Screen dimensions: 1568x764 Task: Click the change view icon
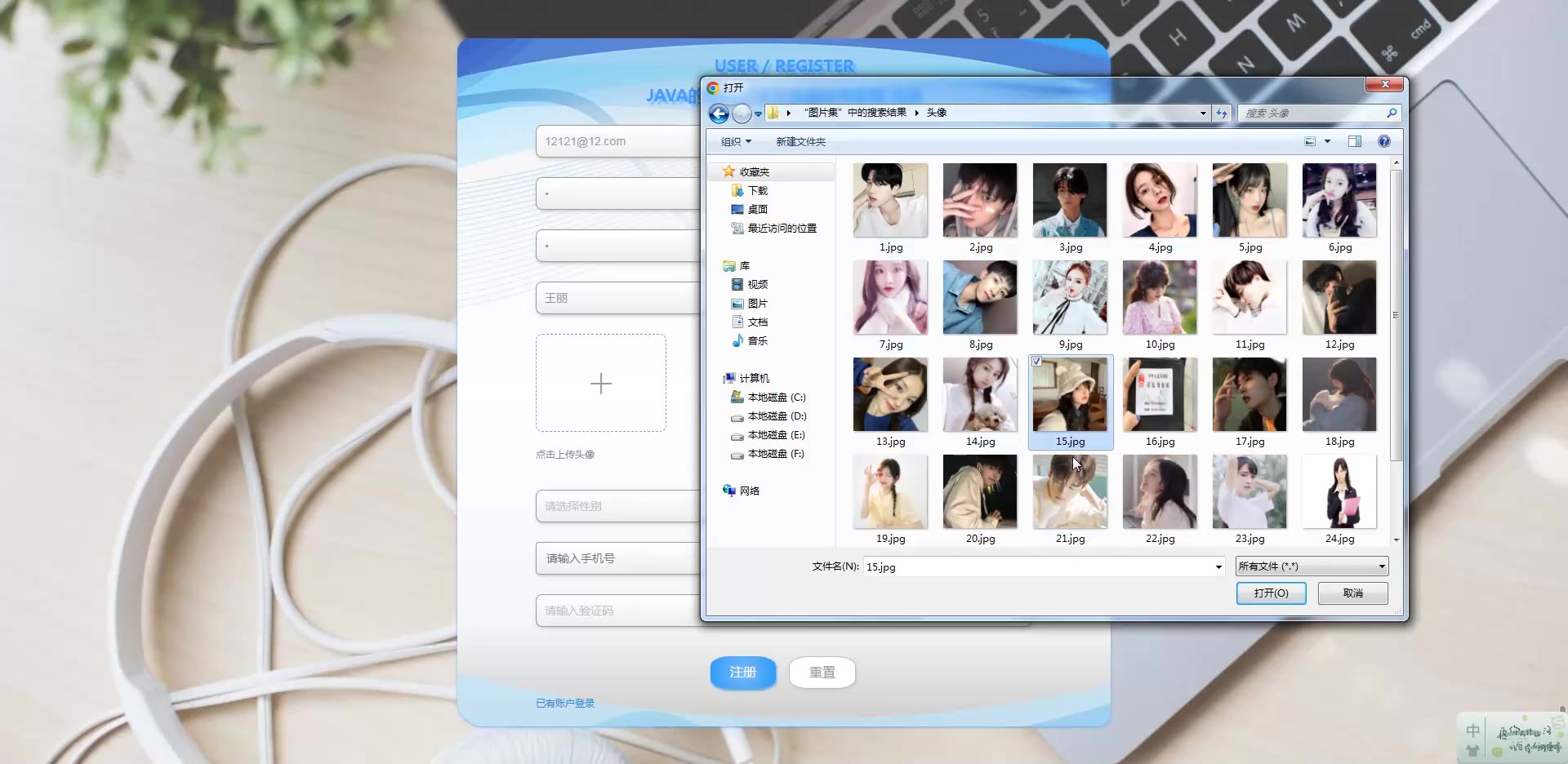(1310, 141)
